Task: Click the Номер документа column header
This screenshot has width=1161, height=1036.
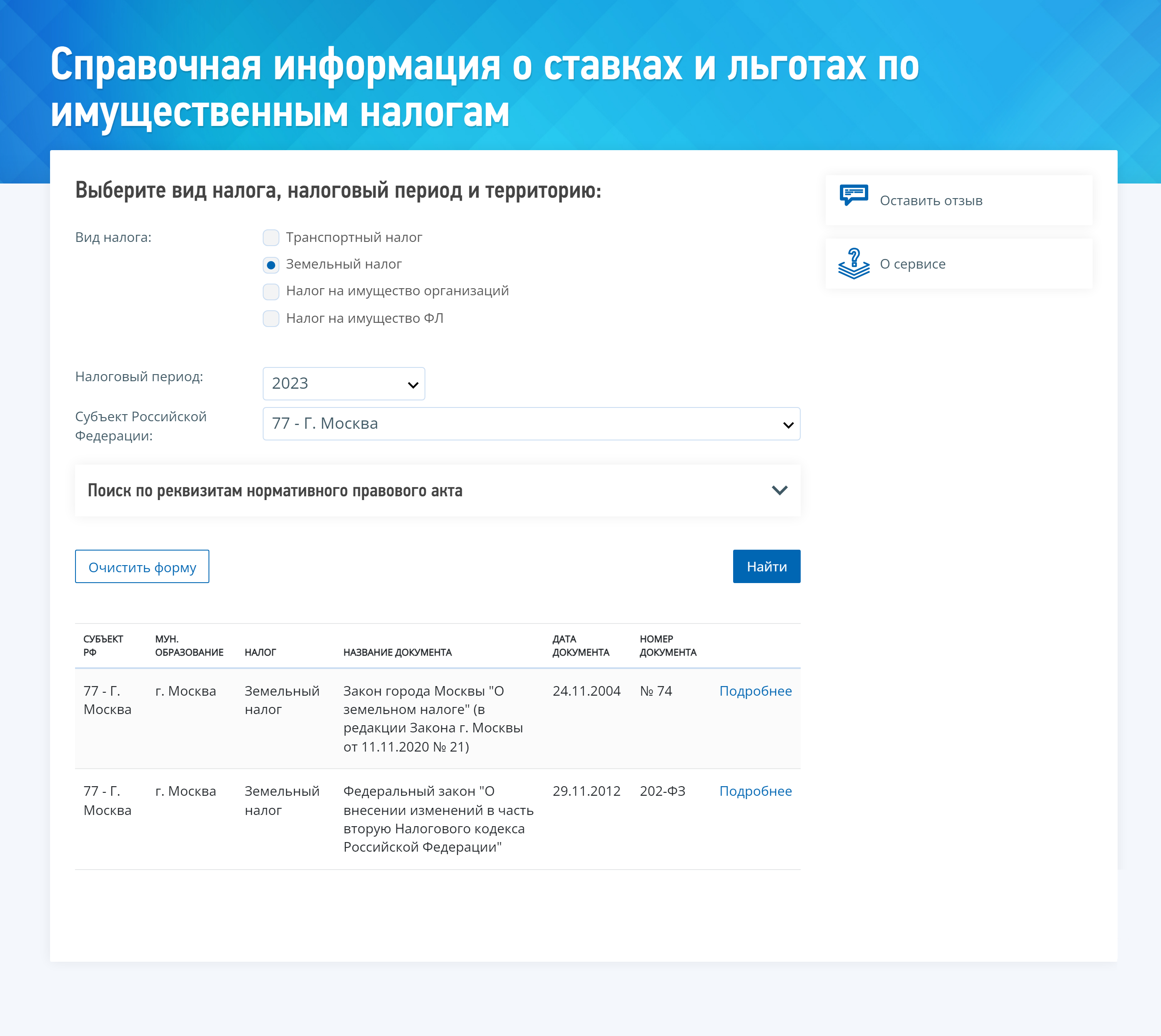Action: coord(668,646)
